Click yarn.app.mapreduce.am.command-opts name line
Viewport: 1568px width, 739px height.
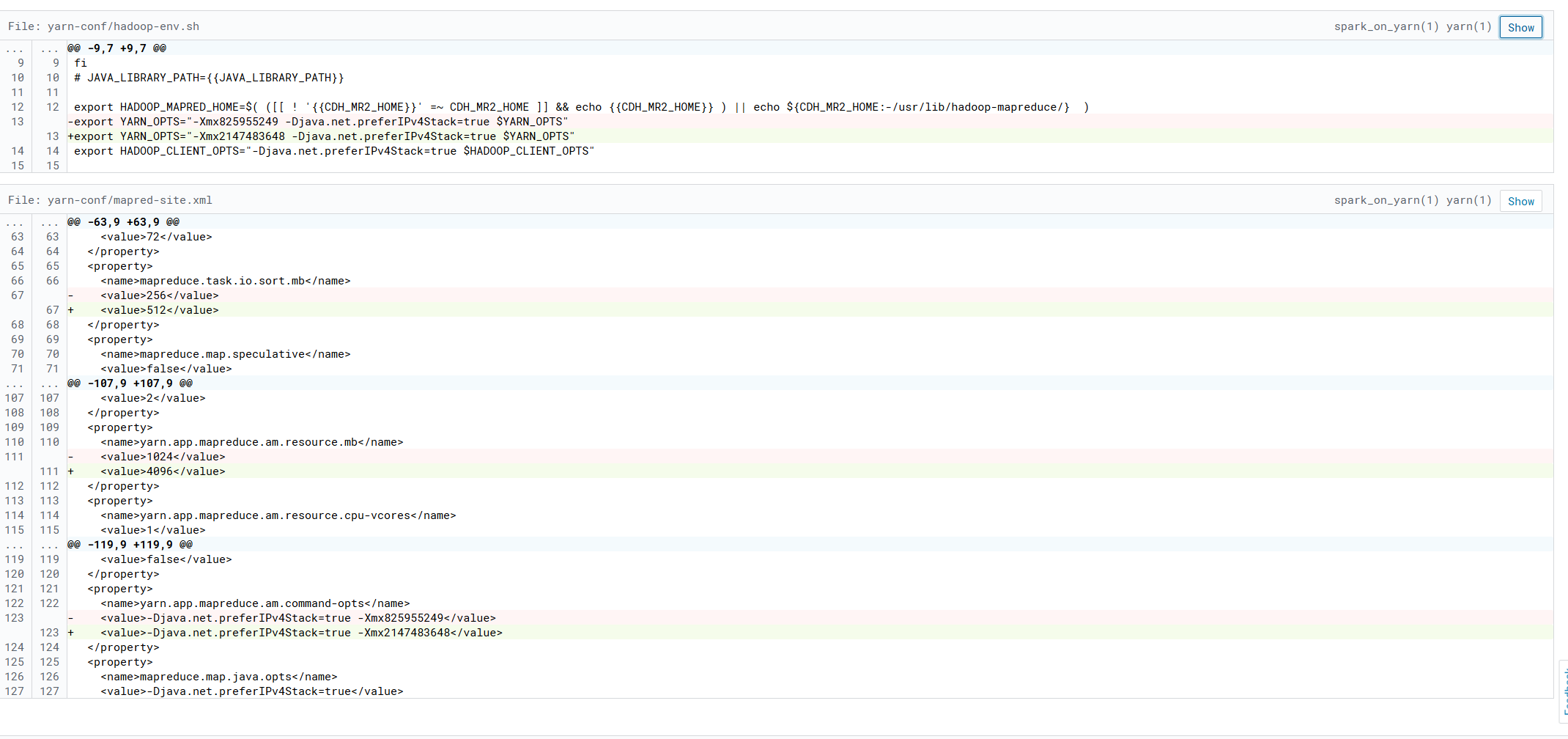[x=255, y=603]
